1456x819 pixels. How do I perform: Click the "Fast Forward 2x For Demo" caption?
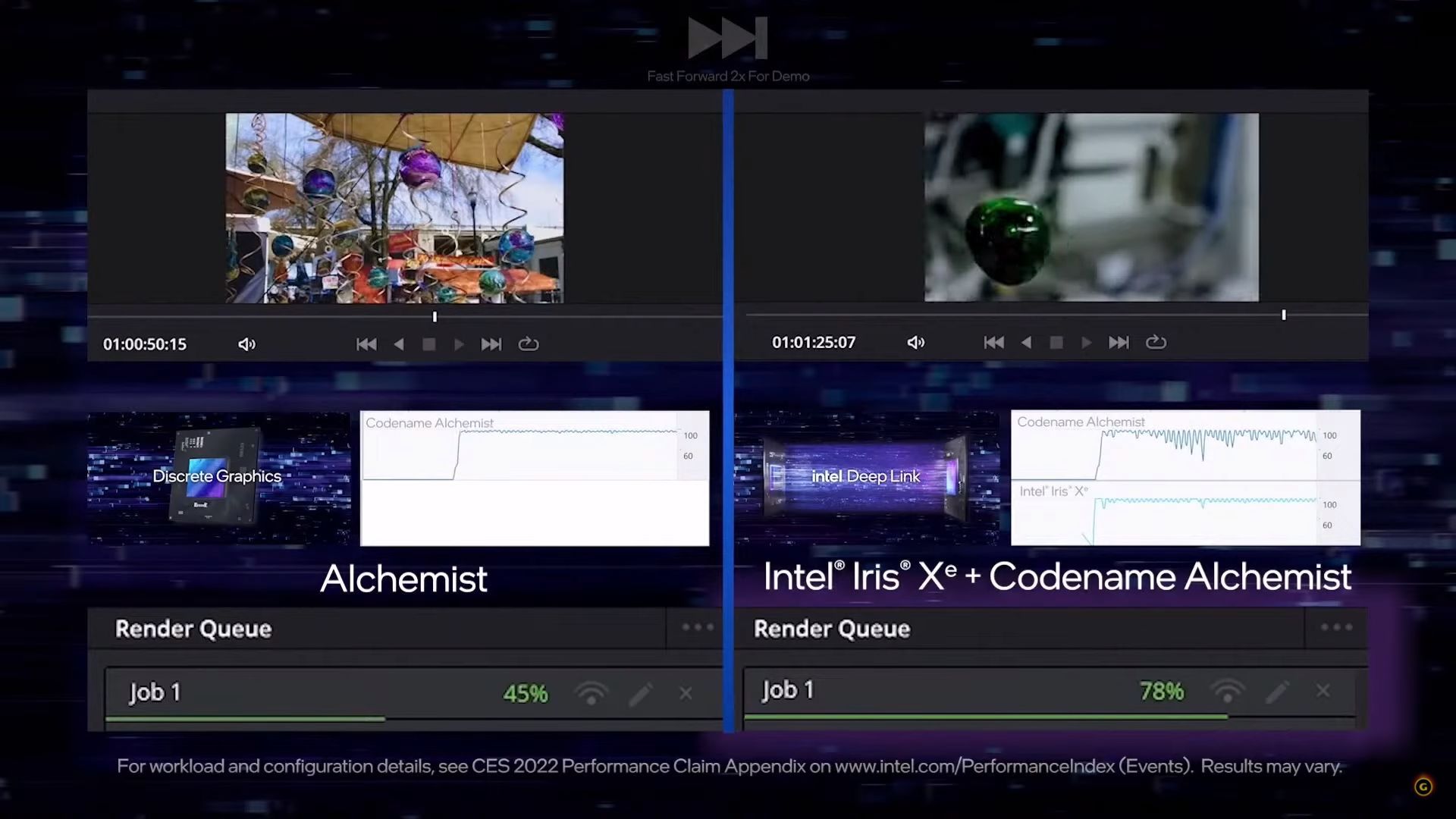(x=728, y=76)
